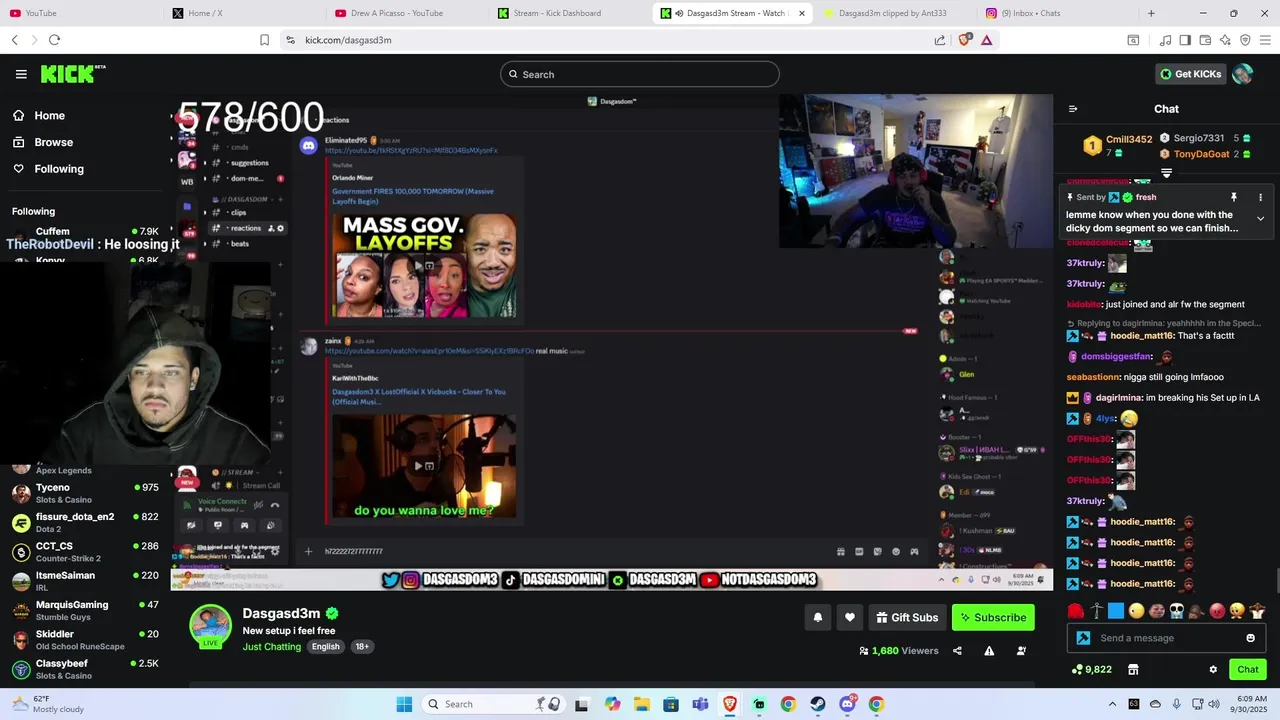Open ItsmeSaiman channel in sidebar
This screenshot has width=1280, height=720.
pyautogui.click(x=85, y=581)
